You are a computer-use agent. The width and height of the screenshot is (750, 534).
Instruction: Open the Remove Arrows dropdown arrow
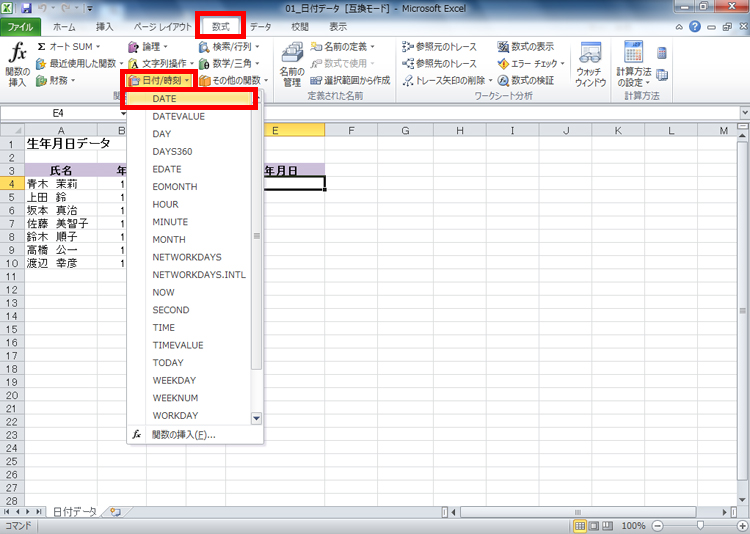(490, 80)
